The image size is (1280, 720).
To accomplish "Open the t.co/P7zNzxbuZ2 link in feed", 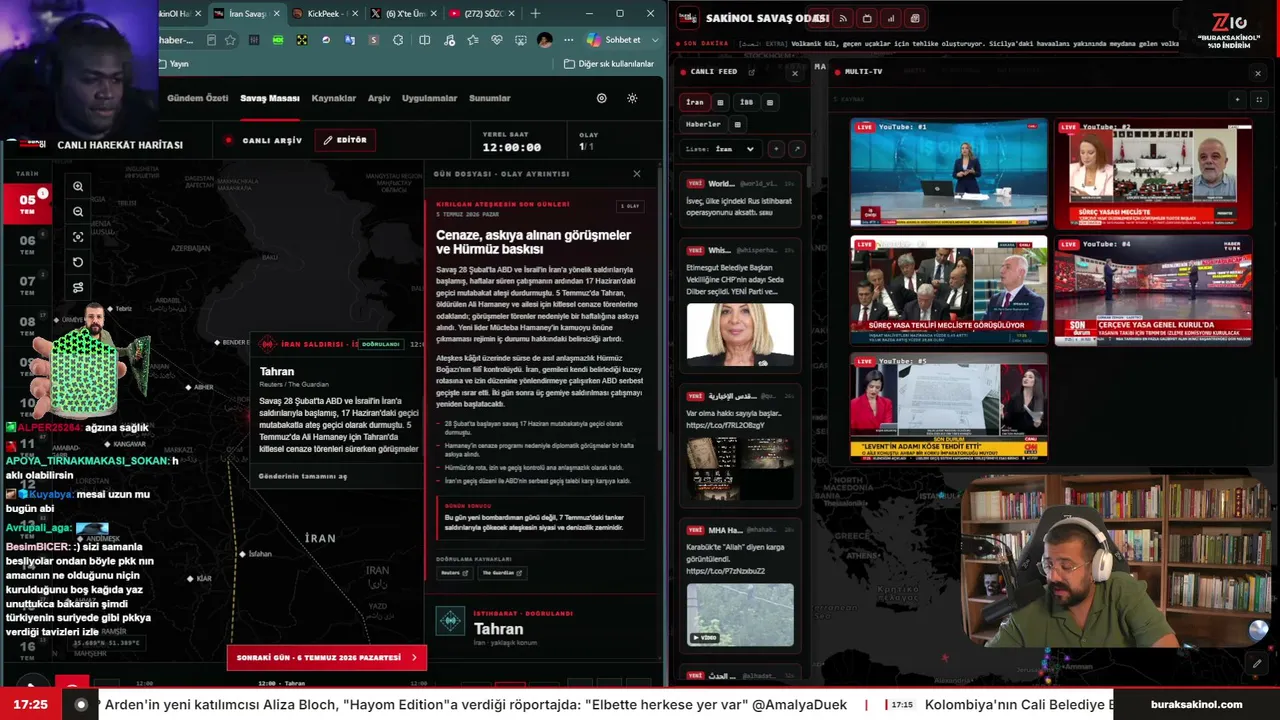I will [725, 571].
